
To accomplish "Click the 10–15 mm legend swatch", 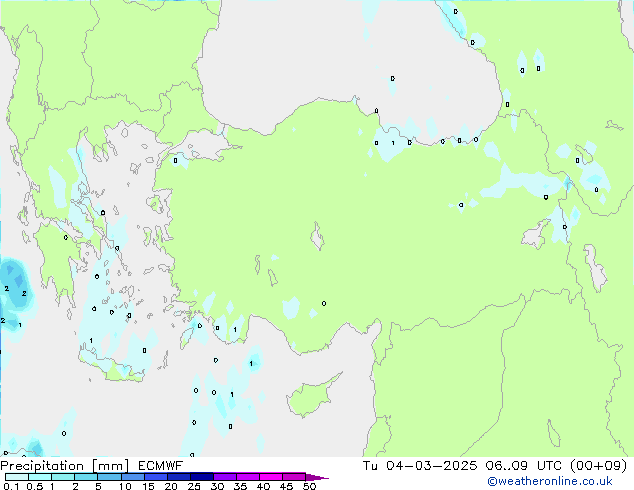I will tap(132, 477).
